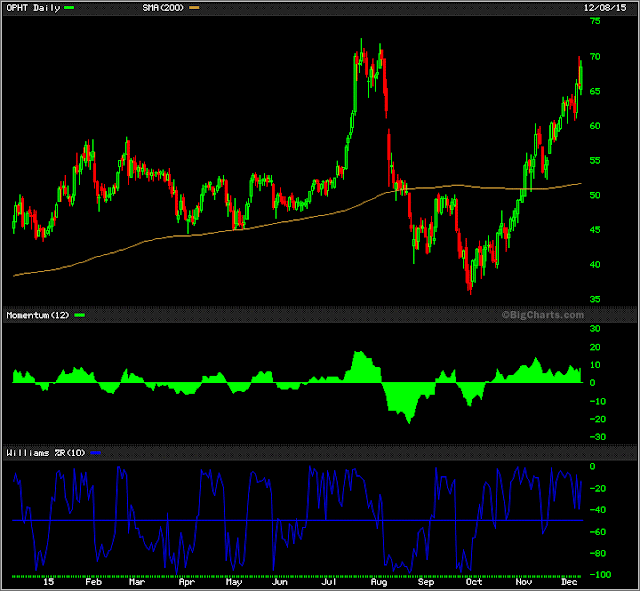
Task: Click the 35 price level axis label
Action: [595, 299]
